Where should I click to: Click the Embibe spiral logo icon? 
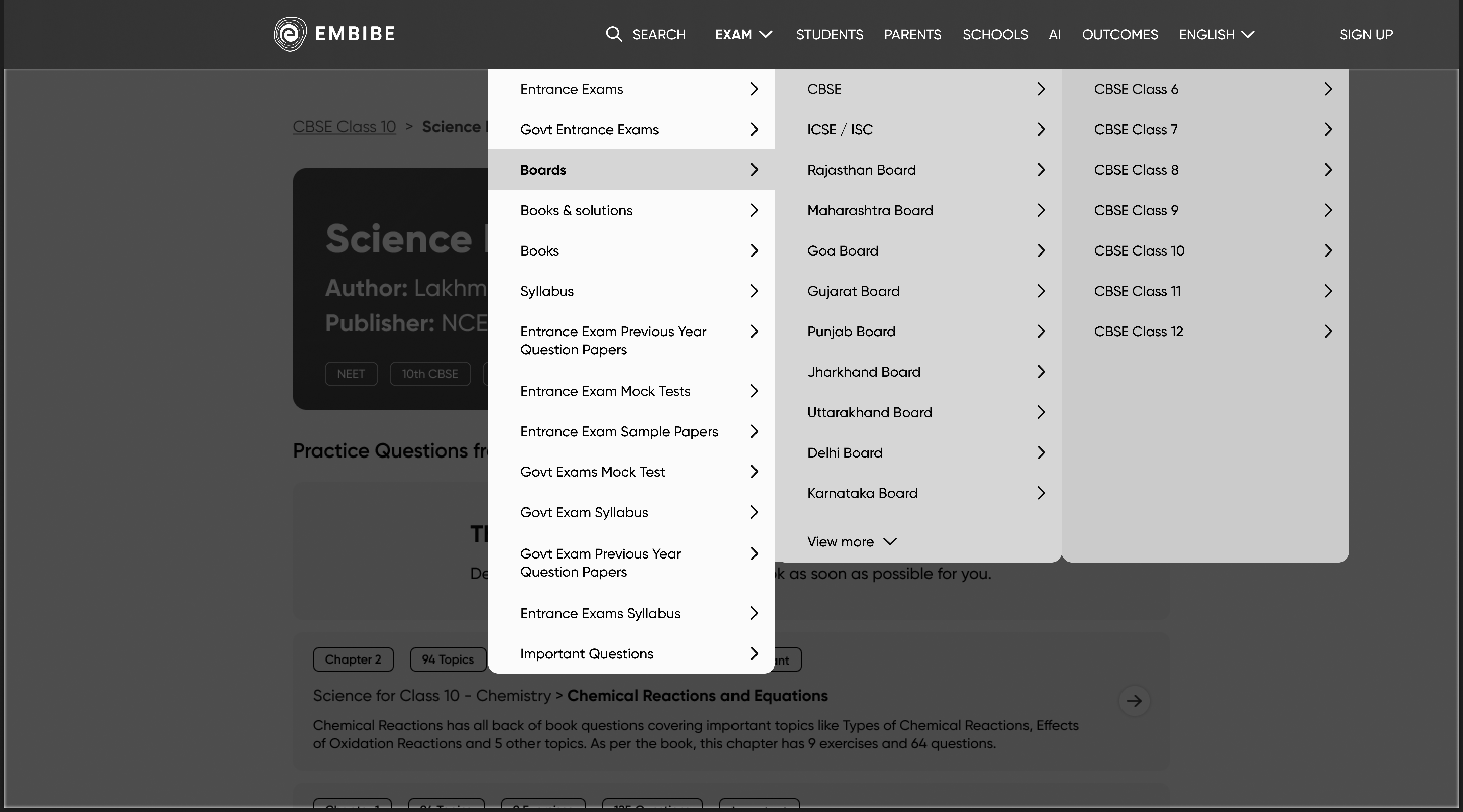click(290, 34)
